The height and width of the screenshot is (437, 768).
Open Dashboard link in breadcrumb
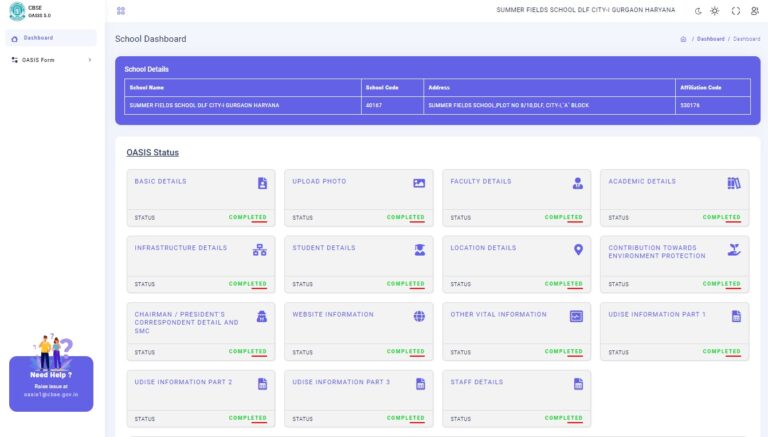point(710,39)
